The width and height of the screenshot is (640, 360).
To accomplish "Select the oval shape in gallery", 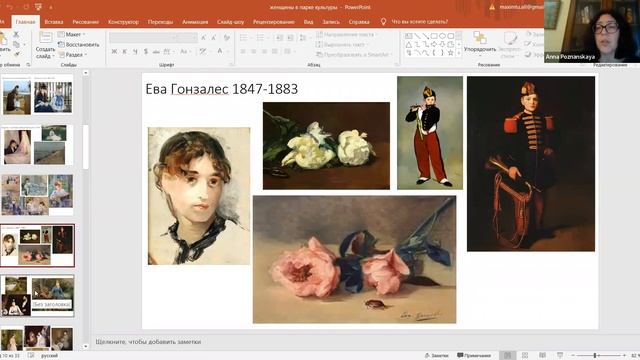I will 442,36.
